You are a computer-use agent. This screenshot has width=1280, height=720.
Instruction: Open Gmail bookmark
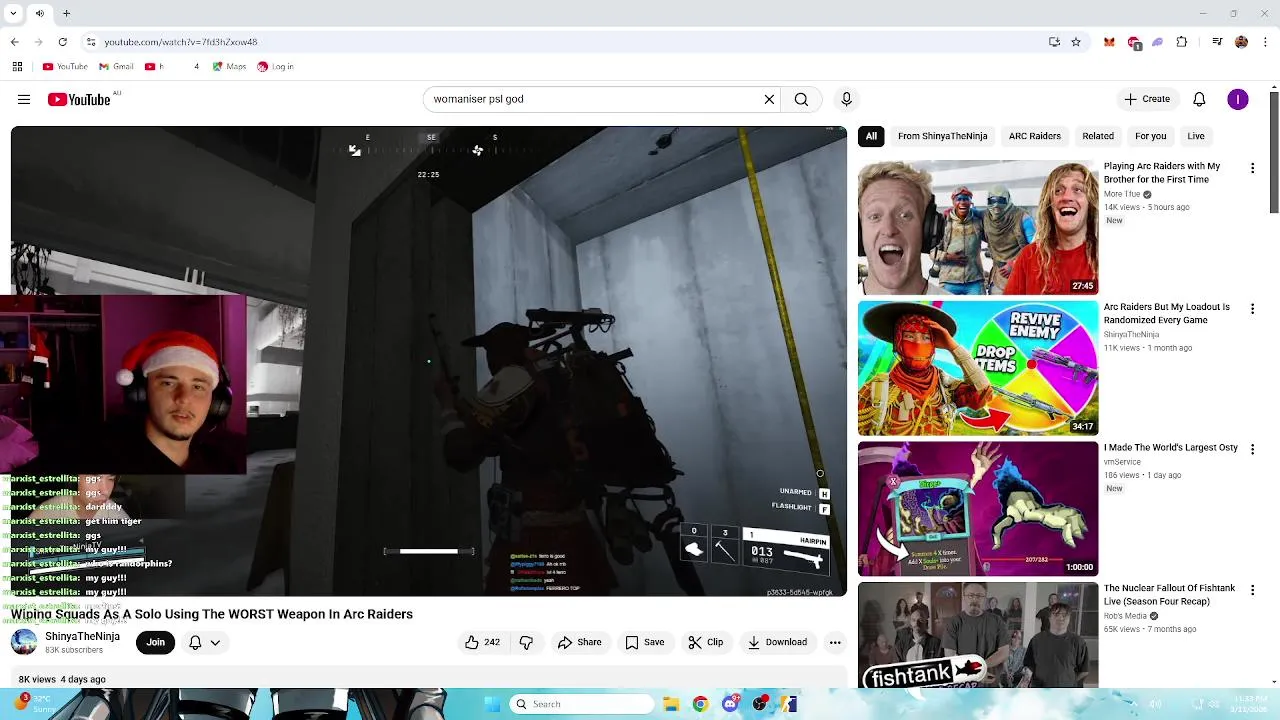click(x=116, y=67)
